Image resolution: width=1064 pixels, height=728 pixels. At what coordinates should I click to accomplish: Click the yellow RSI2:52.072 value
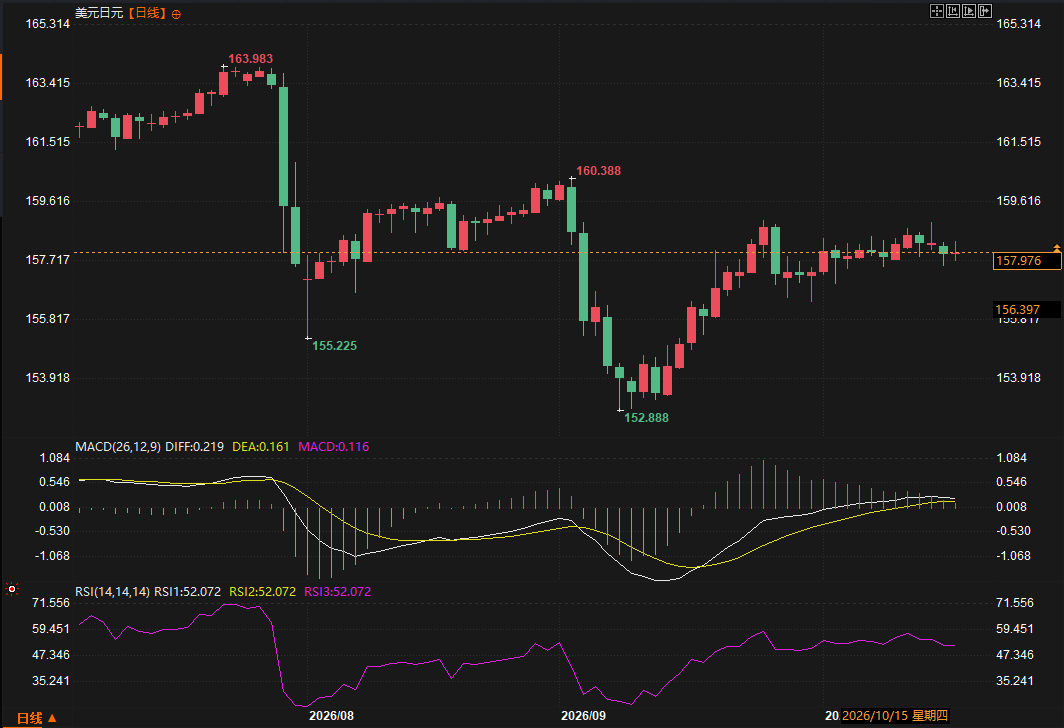click(x=263, y=592)
